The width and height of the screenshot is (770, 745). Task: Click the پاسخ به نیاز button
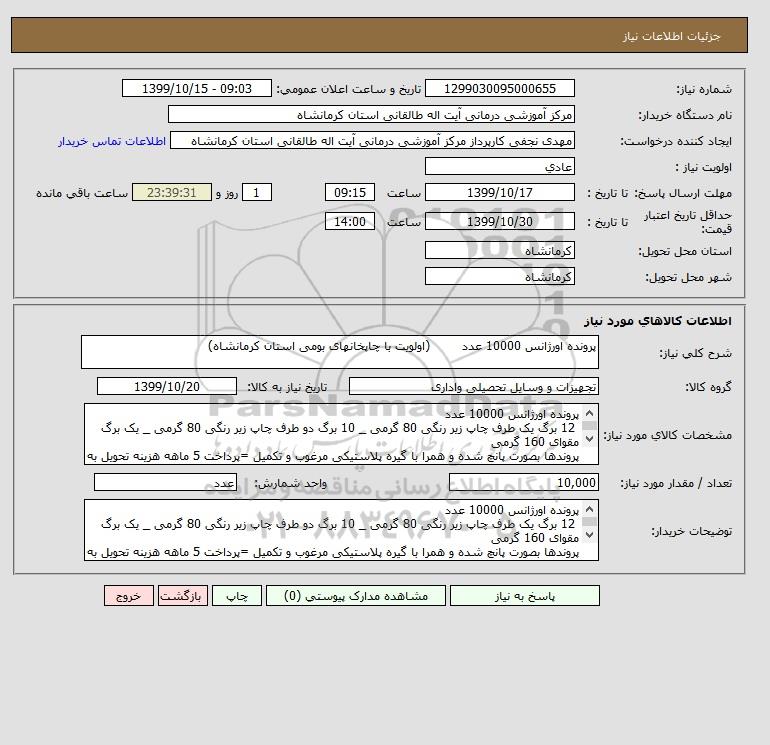click(x=524, y=596)
